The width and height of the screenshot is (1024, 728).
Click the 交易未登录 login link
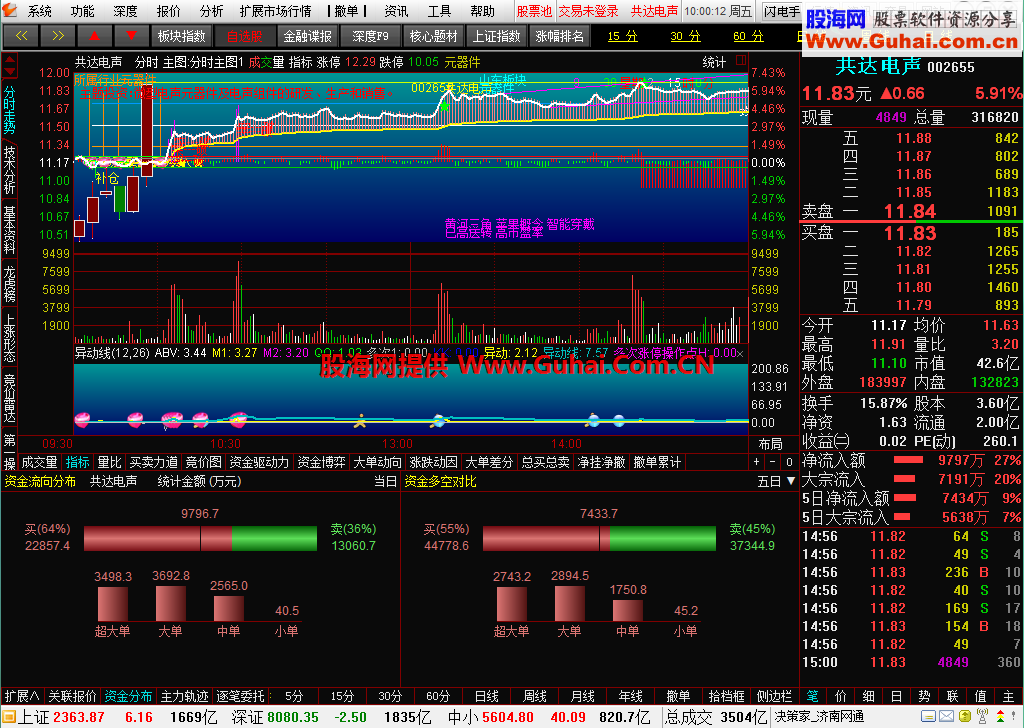pyautogui.click(x=588, y=11)
